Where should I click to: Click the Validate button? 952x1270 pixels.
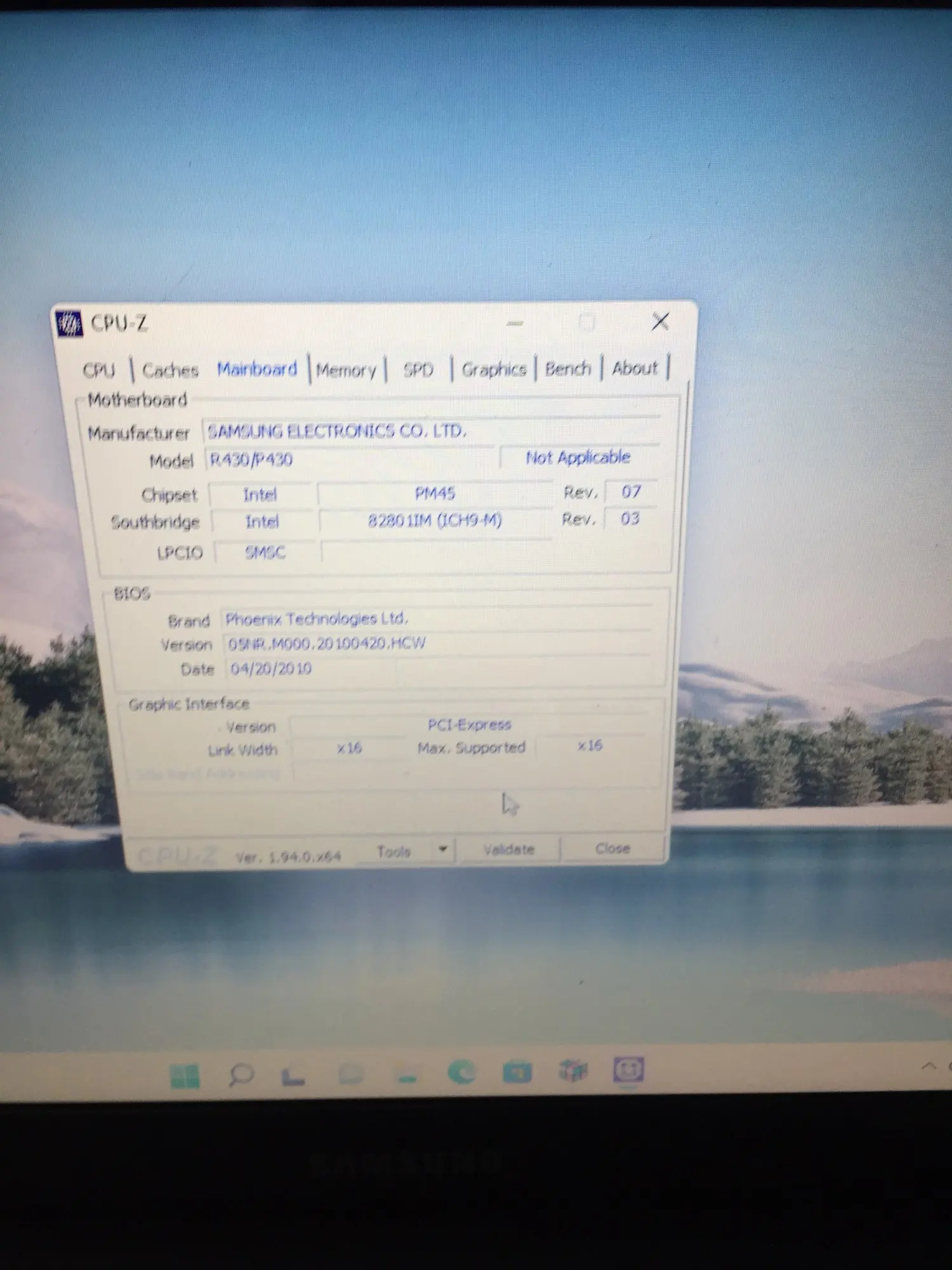pos(509,849)
